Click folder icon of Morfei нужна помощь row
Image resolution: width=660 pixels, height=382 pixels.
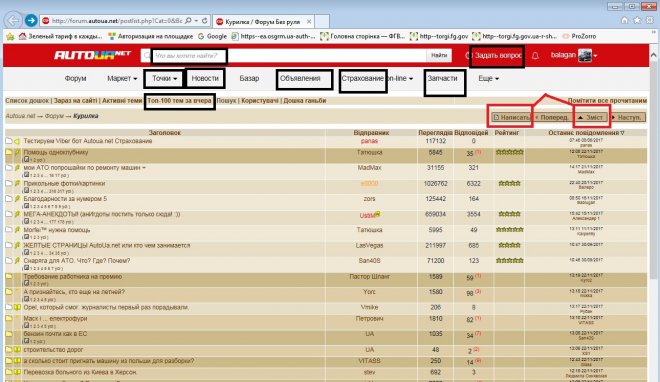point(8,230)
